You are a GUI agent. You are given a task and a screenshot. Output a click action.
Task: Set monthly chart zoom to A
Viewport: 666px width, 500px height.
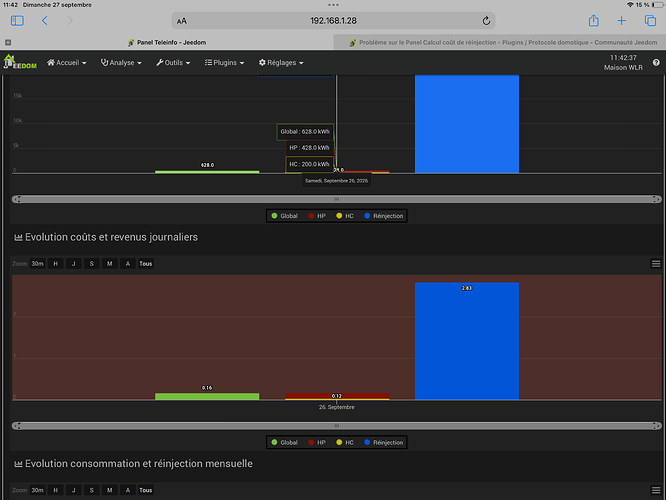(x=128, y=490)
